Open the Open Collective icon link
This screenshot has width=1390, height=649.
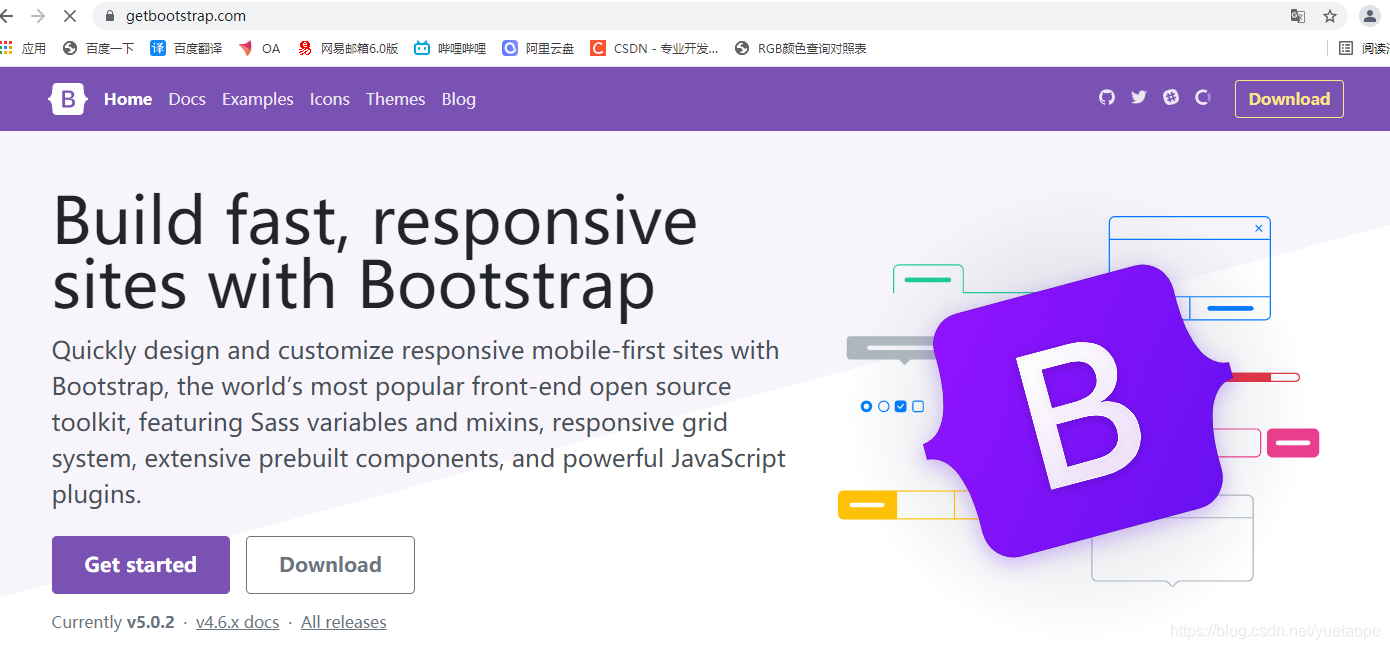1203,97
